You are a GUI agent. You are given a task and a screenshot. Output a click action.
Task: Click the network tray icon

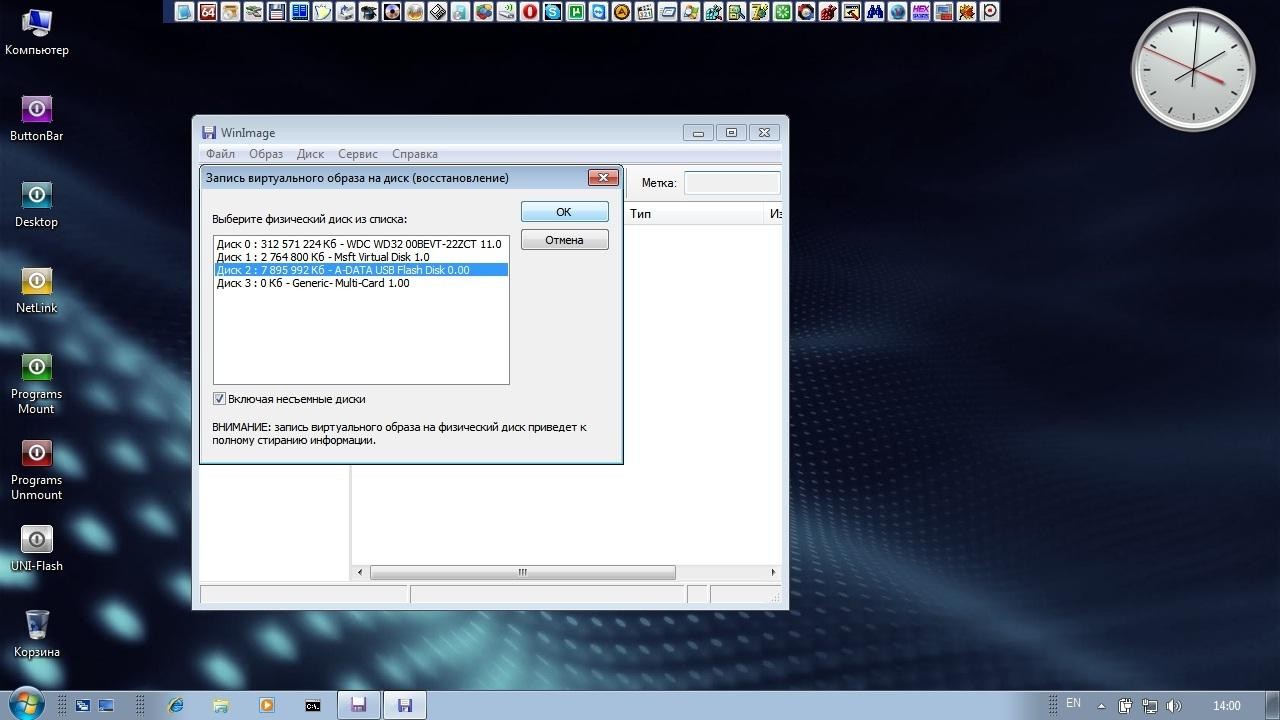point(1149,705)
